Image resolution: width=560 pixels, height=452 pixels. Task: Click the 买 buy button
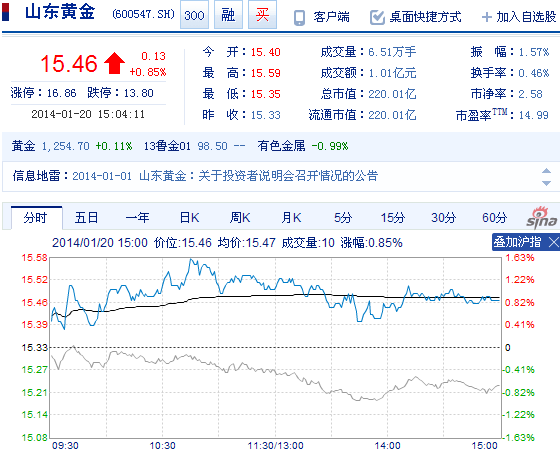click(x=262, y=15)
